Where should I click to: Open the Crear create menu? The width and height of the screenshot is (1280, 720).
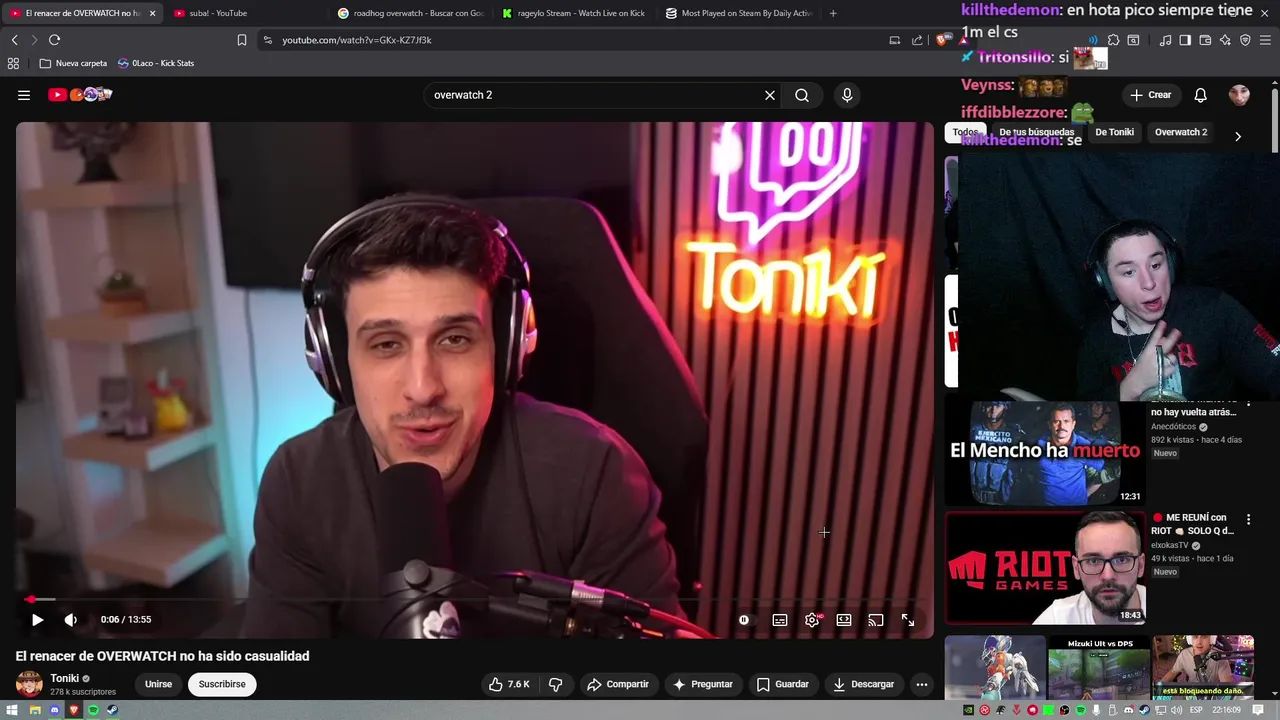(x=1151, y=95)
